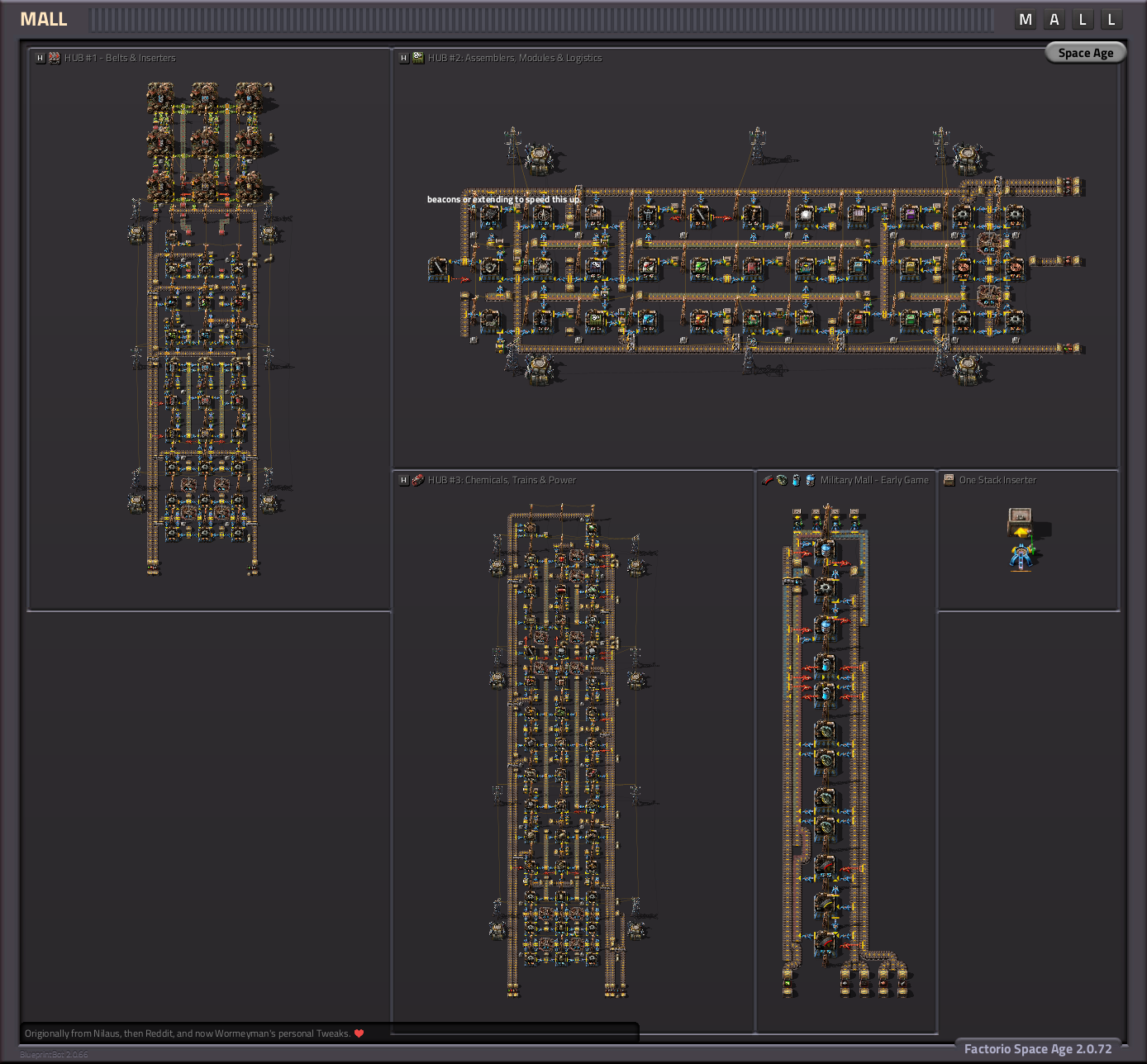Click the H icon beside HUB #3
1147x1064 pixels.
pyautogui.click(x=403, y=481)
